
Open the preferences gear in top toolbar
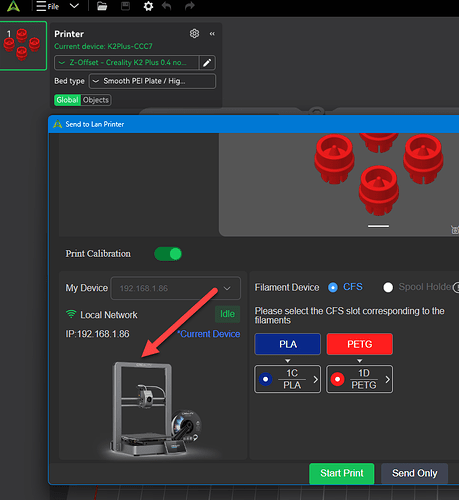148,6
